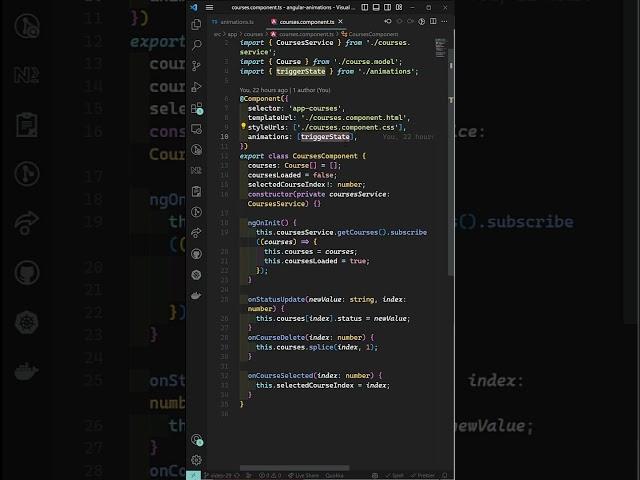Click the VS Code logo in title bar
Viewport: 640px width, 480px height.
[194, 7]
